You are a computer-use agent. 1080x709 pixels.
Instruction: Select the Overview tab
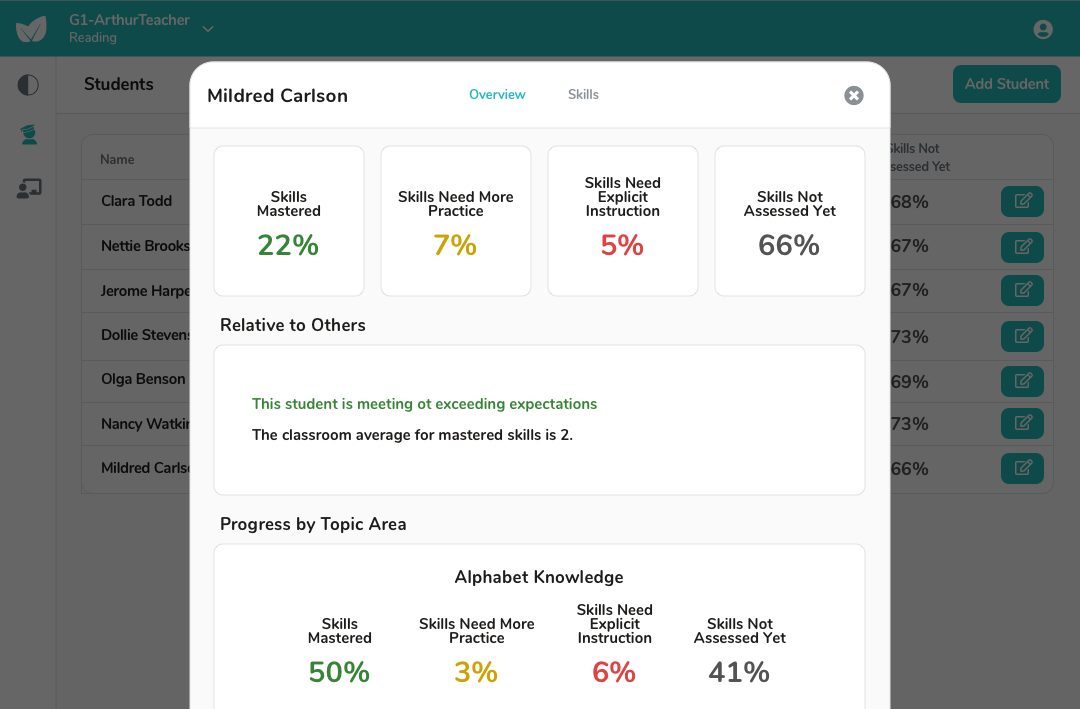[x=497, y=94]
